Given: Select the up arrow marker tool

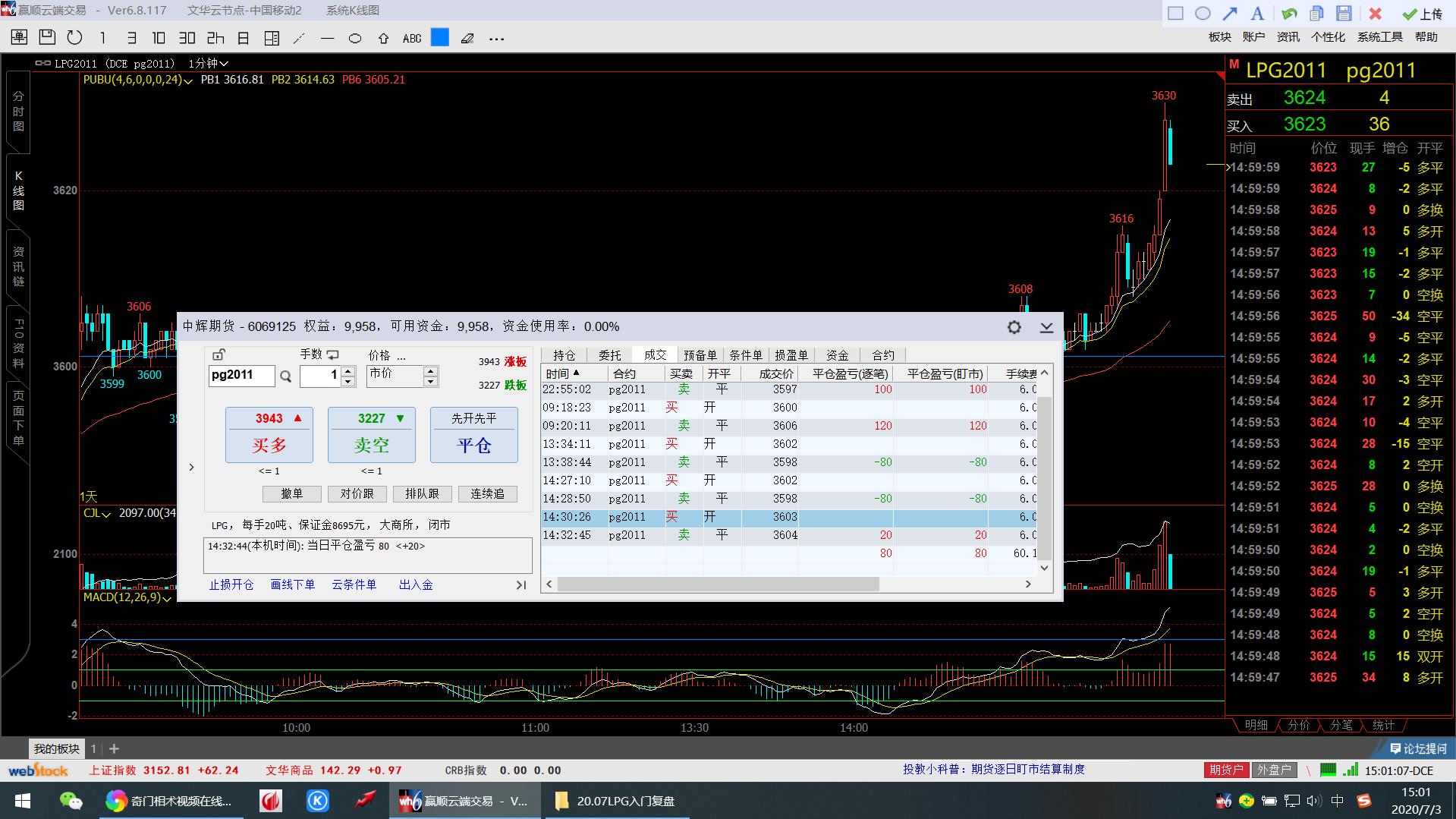Looking at the screenshot, I should point(383,38).
